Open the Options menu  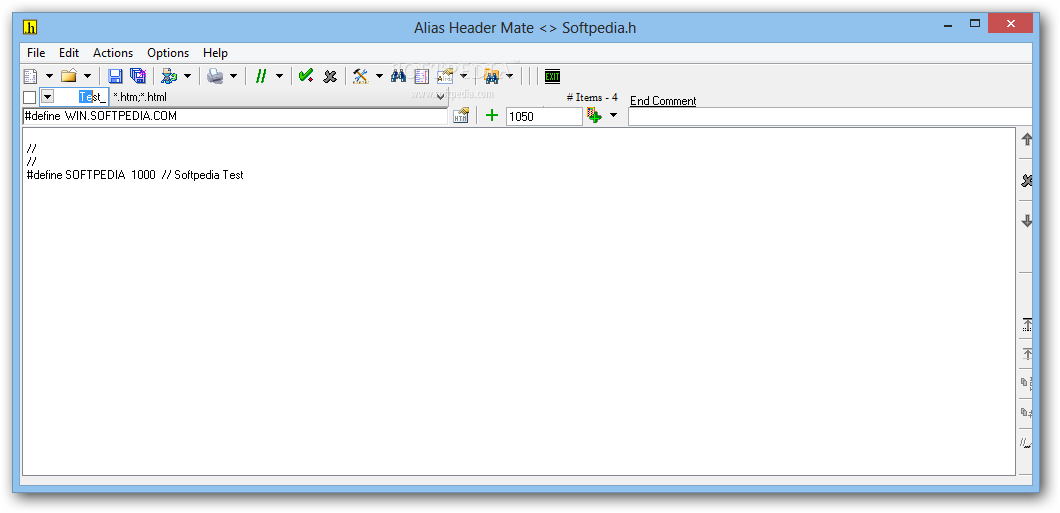tap(168, 53)
